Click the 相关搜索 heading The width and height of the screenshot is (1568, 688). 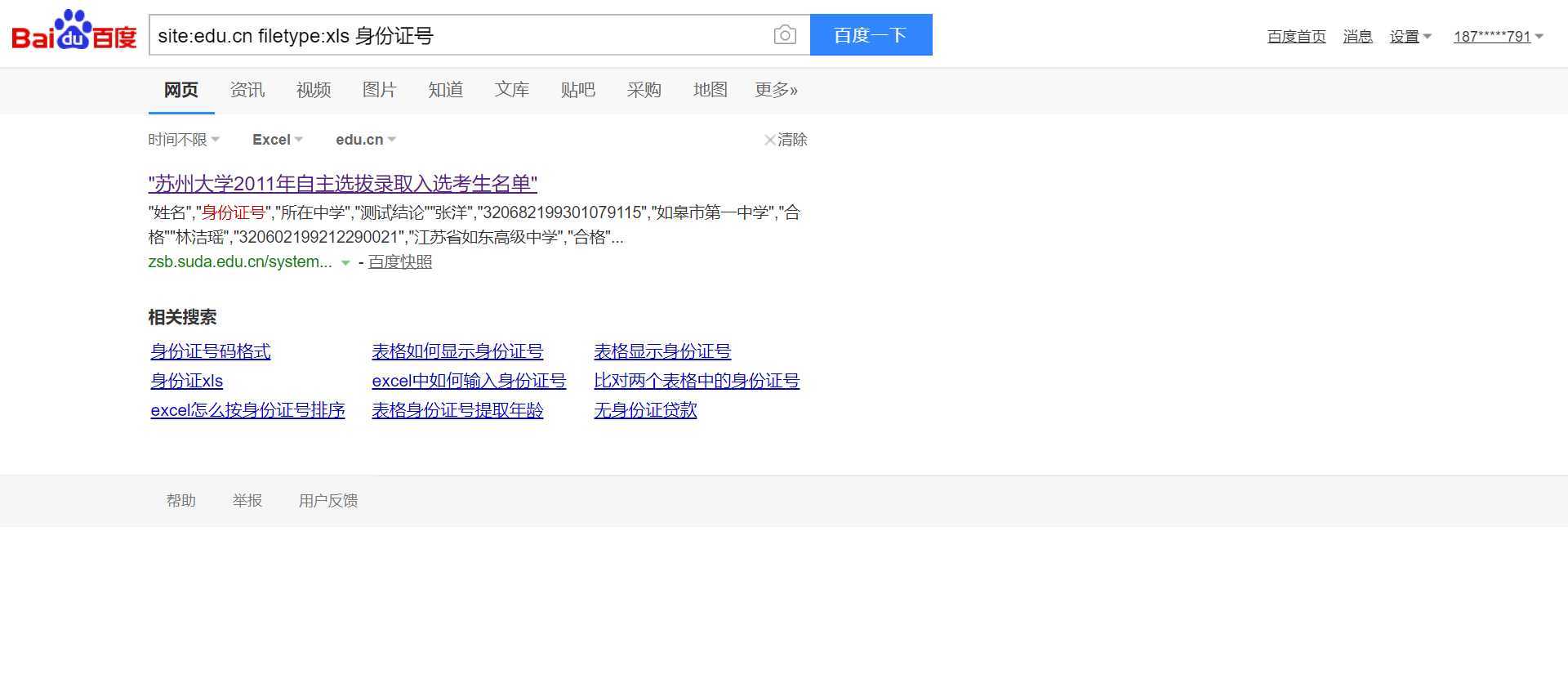click(x=182, y=317)
